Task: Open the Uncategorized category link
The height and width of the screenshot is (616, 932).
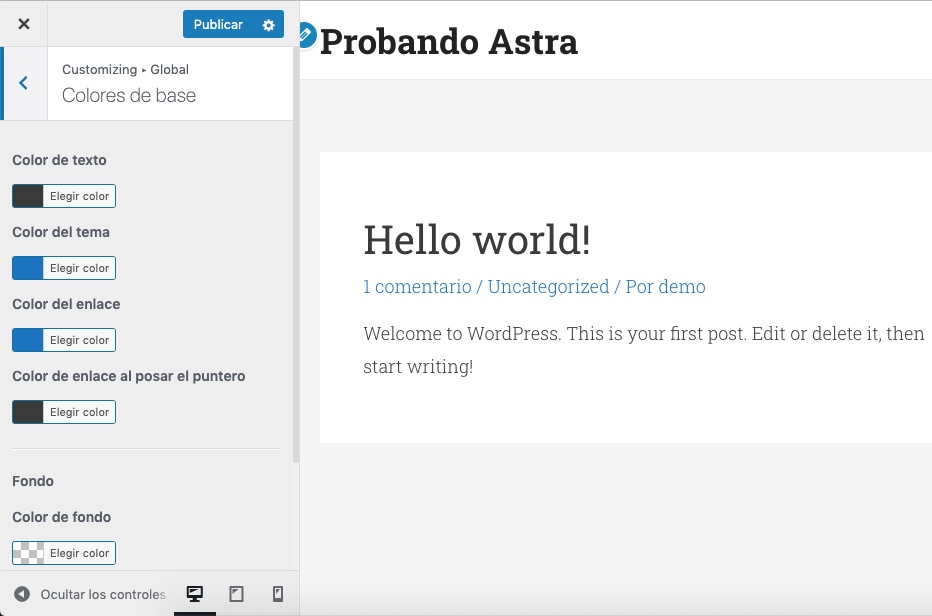Action: (x=548, y=287)
